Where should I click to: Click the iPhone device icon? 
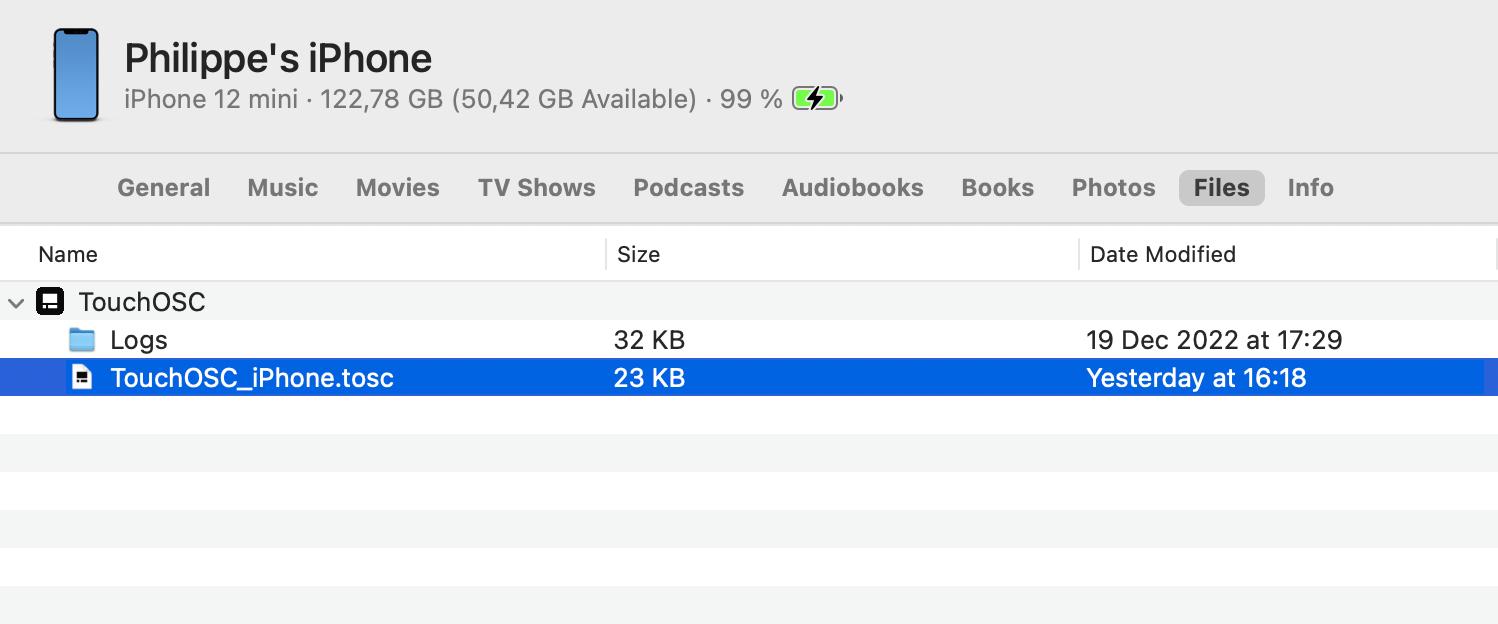point(76,75)
